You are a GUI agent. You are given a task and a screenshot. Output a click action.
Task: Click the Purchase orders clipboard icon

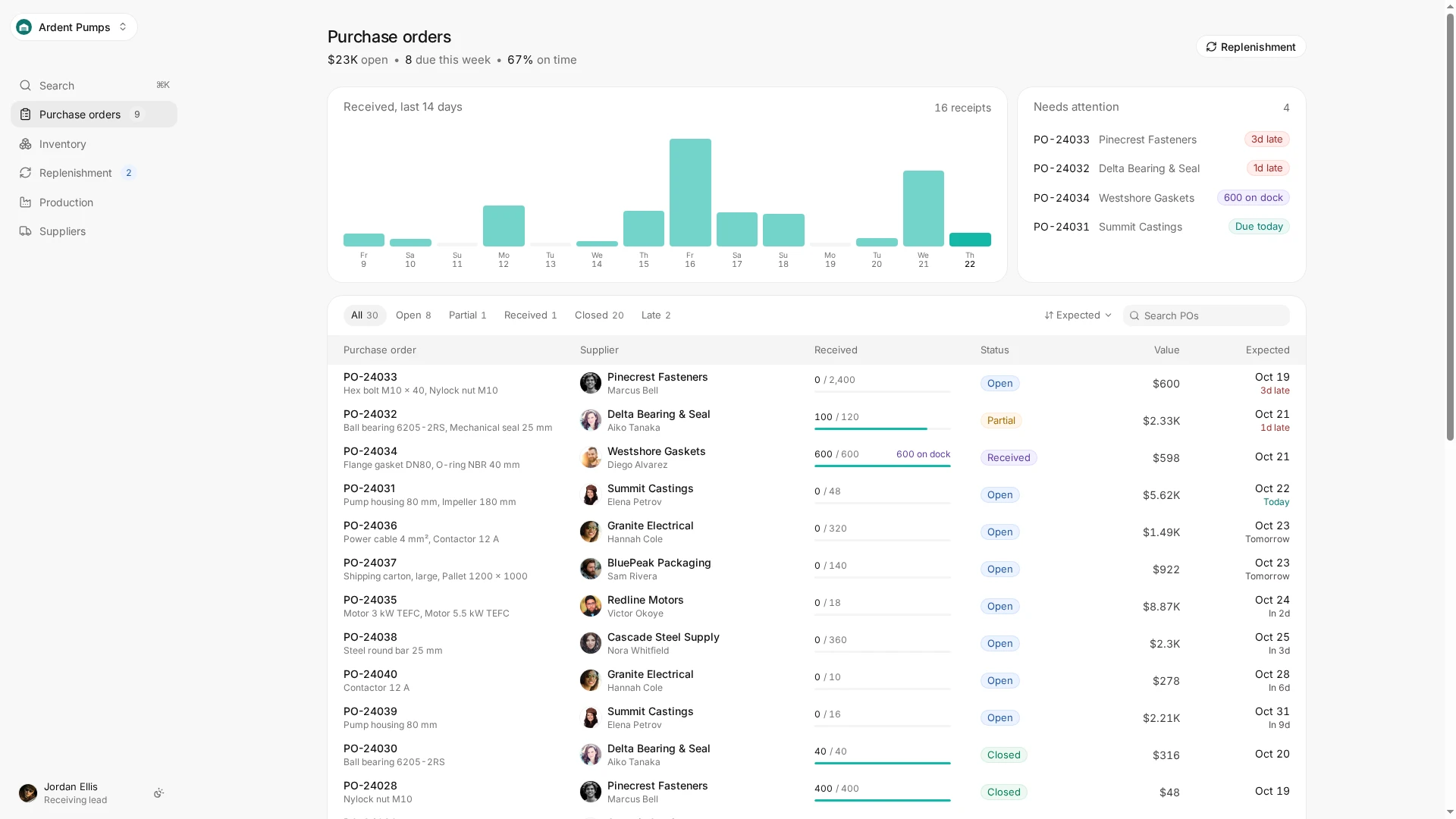[x=26, y=115]
